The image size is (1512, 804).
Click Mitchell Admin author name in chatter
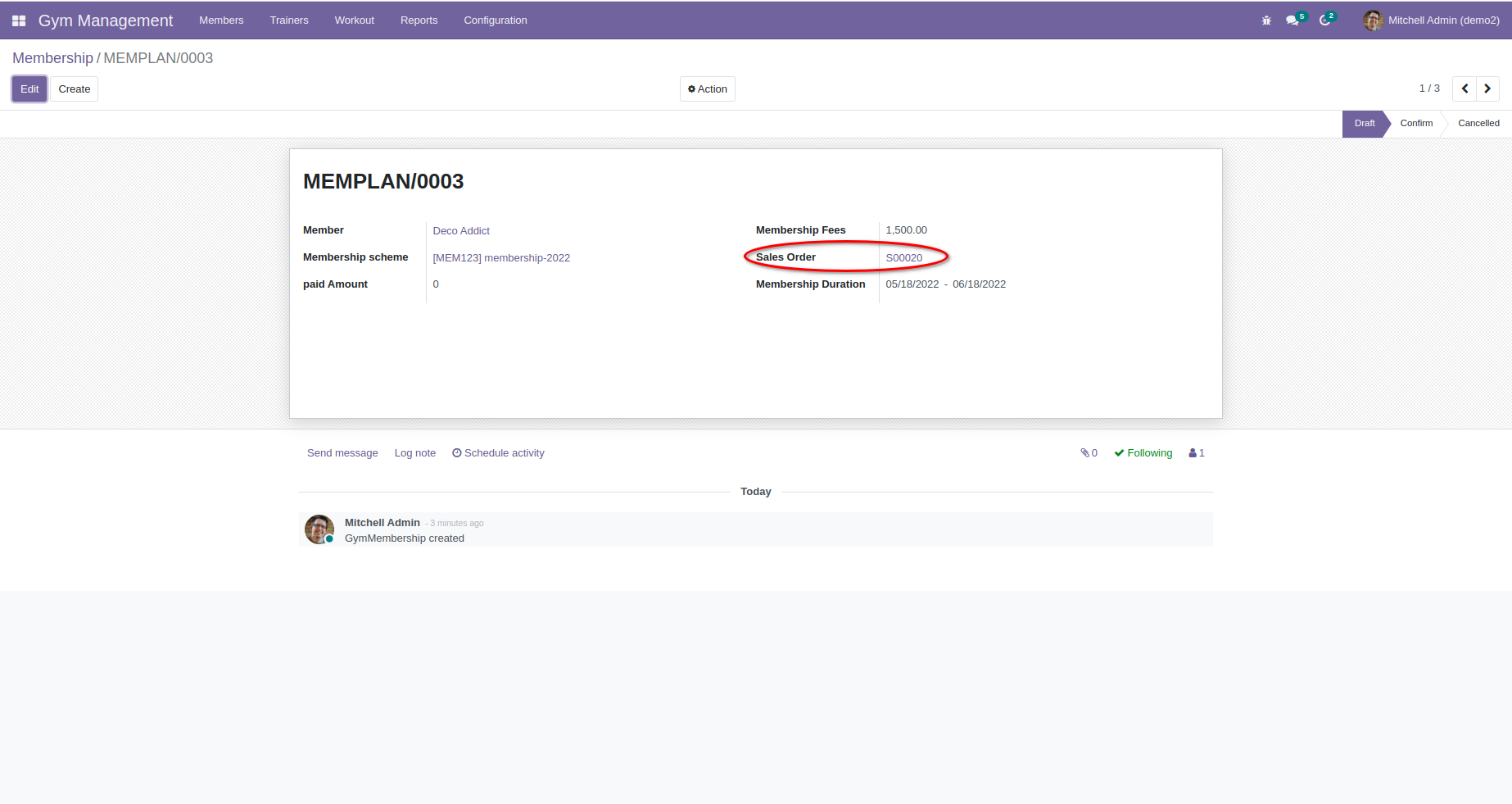[383, 523]
